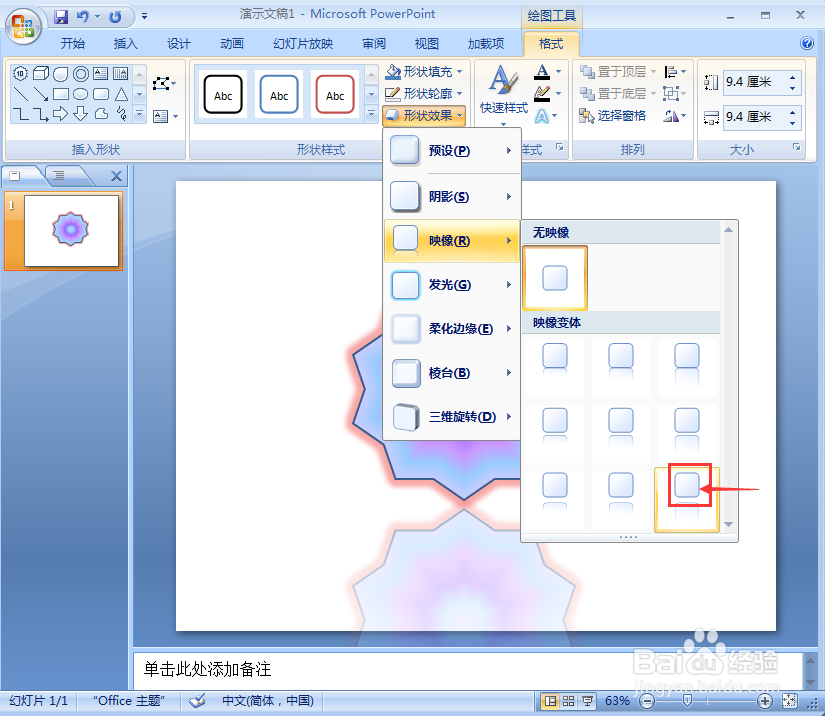The image size is (825, 716).
Task: Select the straight line shape
Action: click(20, 94)
